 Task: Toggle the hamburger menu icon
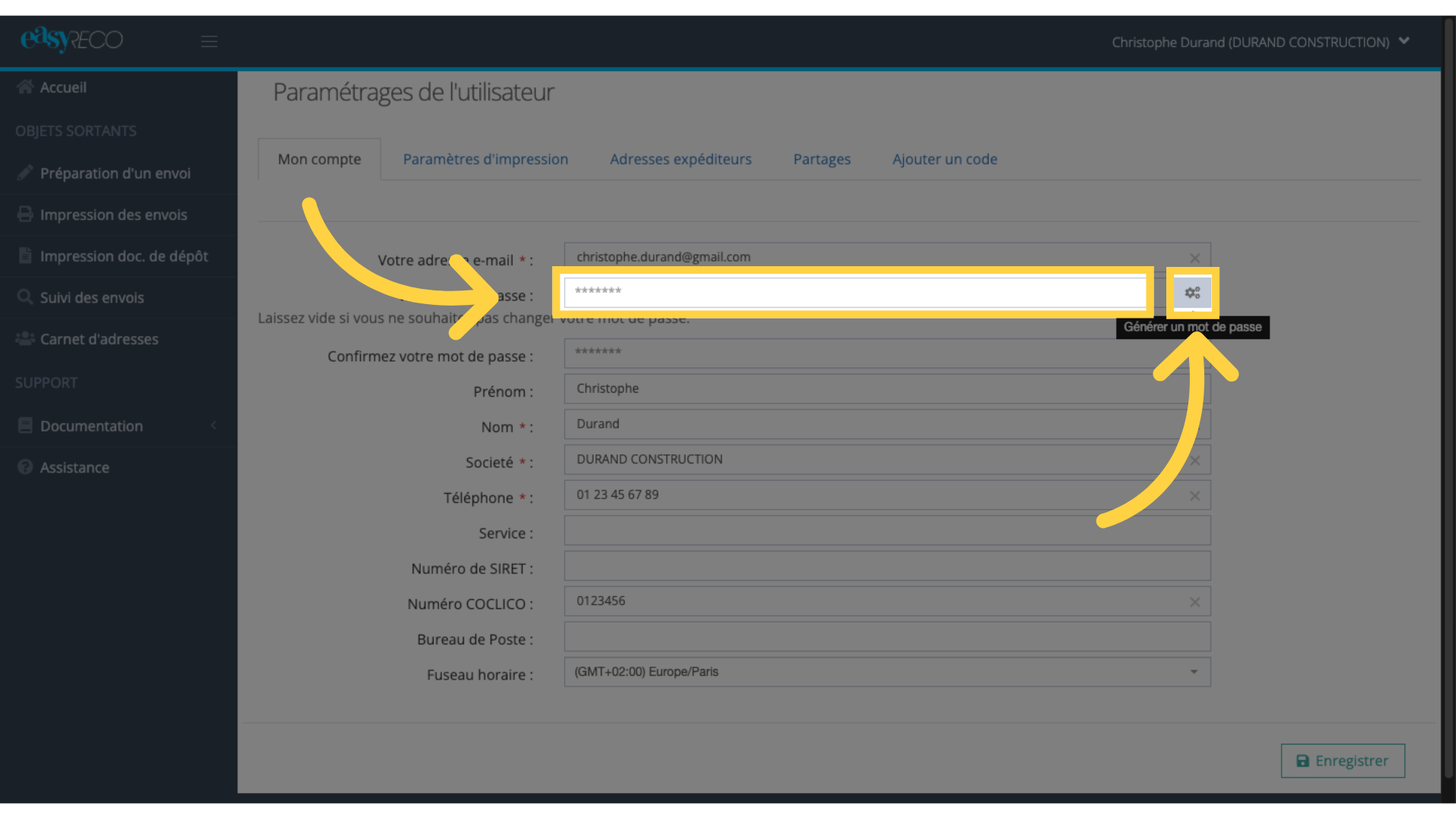point(209,42)
